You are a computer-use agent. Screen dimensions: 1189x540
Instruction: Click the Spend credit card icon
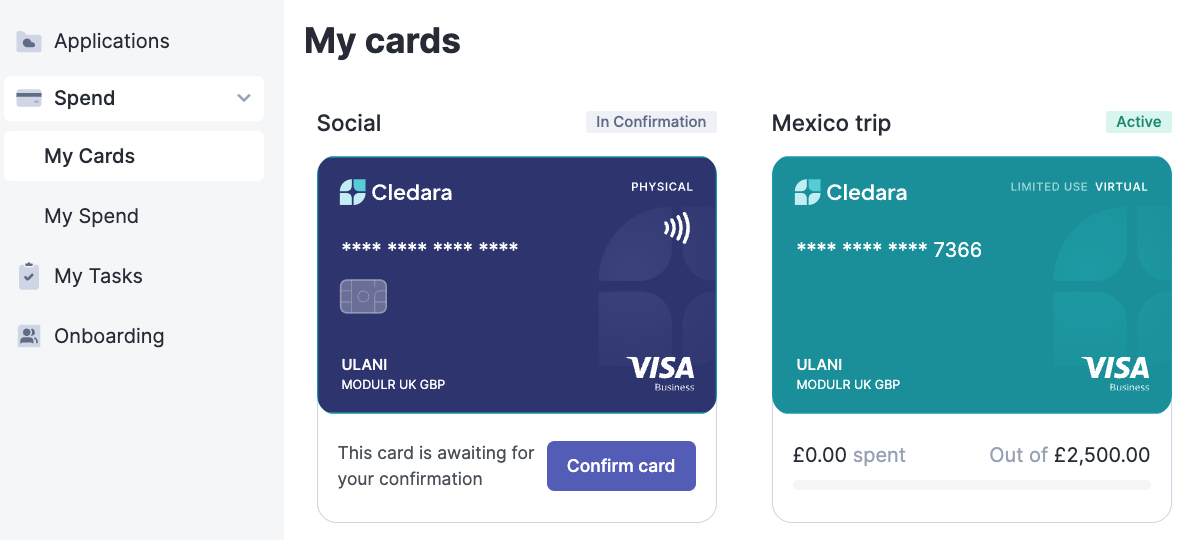29,98
